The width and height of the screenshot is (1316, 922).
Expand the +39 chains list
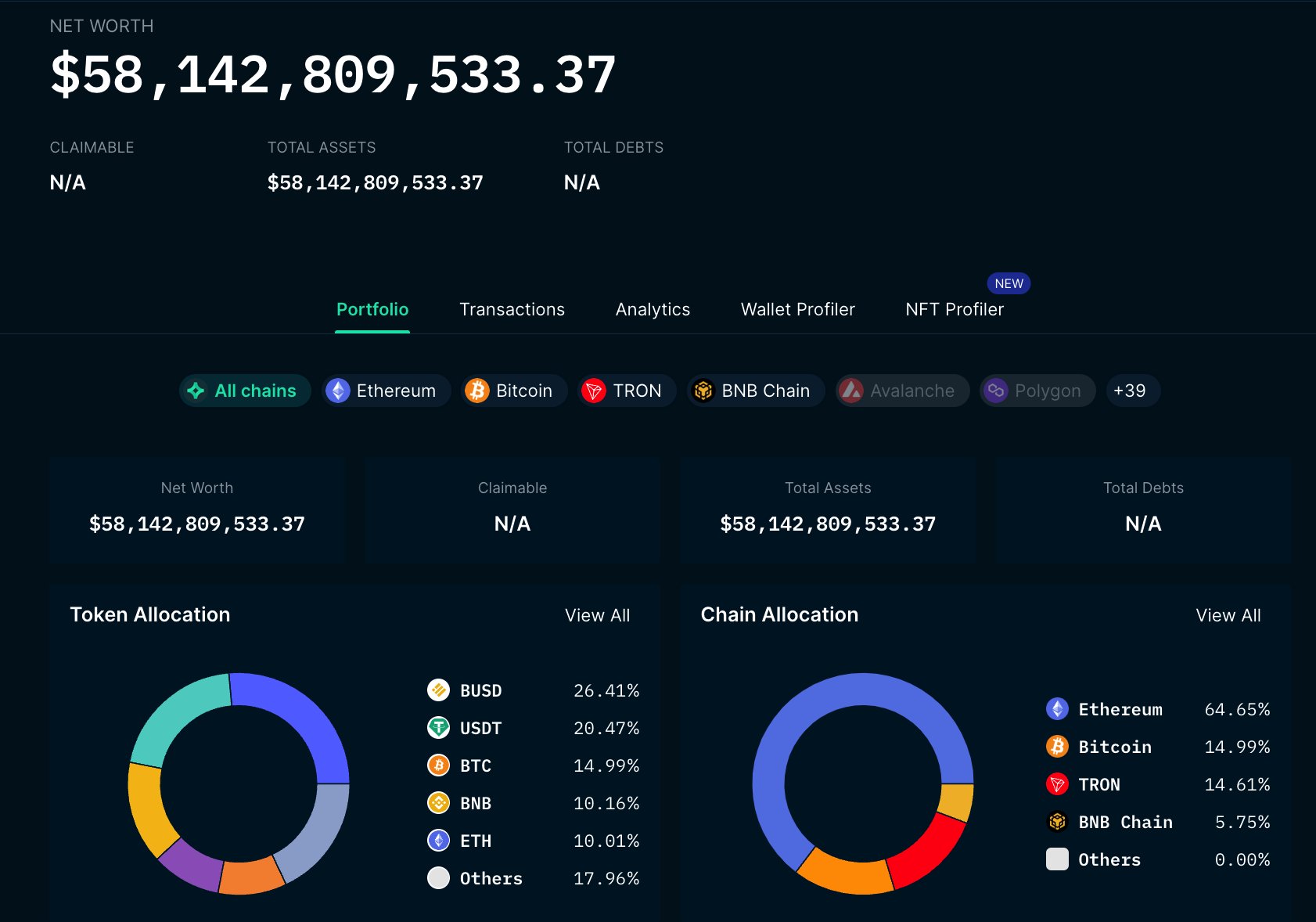1132,391
